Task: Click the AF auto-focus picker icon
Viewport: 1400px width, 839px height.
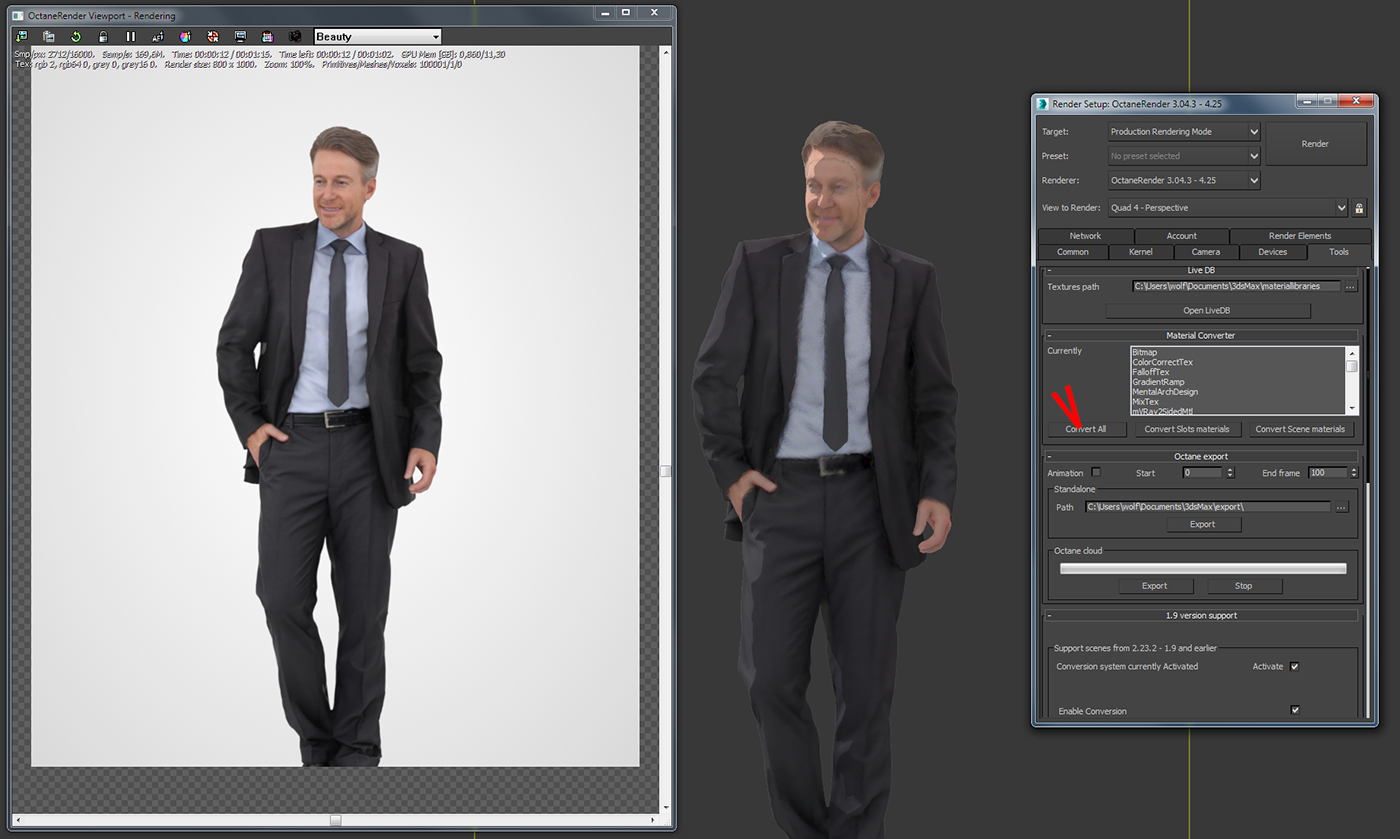Action: [x=158, y=37]
